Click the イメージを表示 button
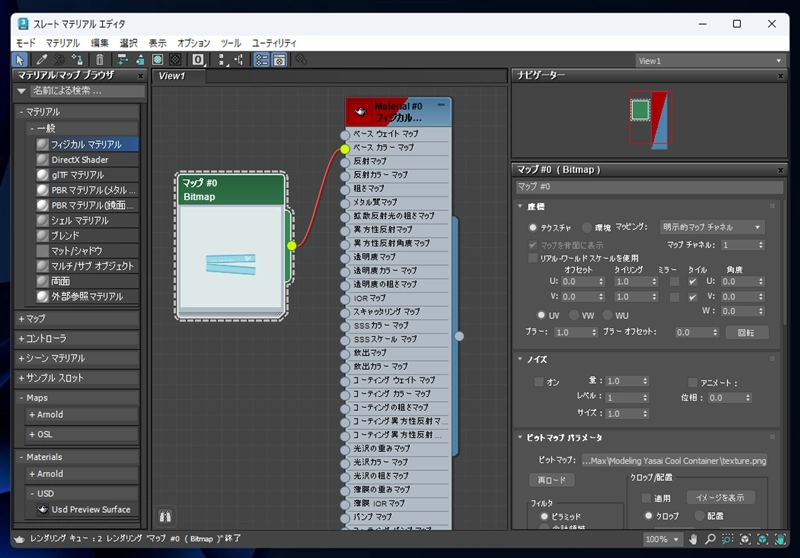Viewport: 800px width, 558px height. 720,497
